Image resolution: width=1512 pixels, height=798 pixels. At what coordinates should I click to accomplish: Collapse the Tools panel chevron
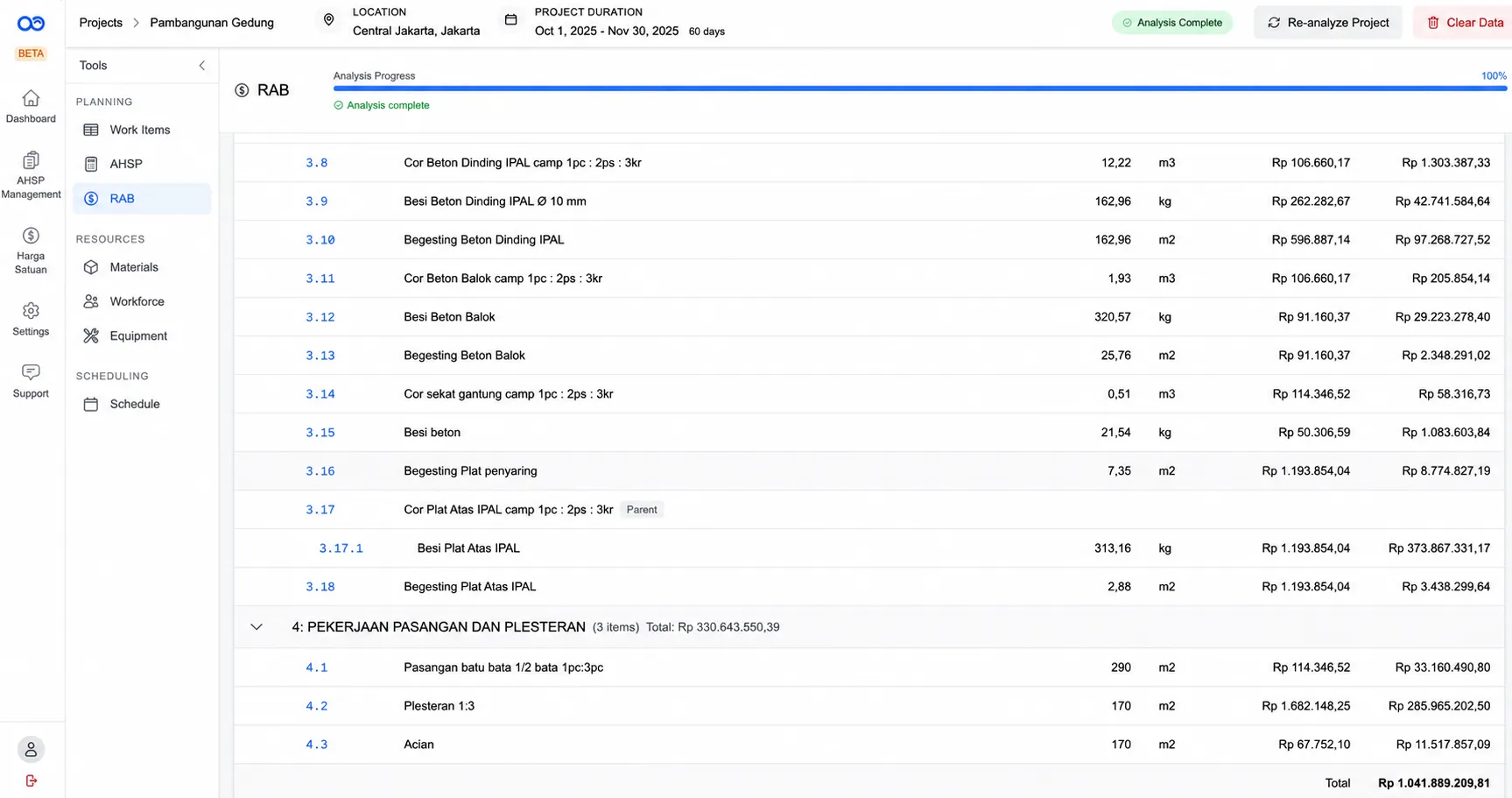[x=202, y=66]
